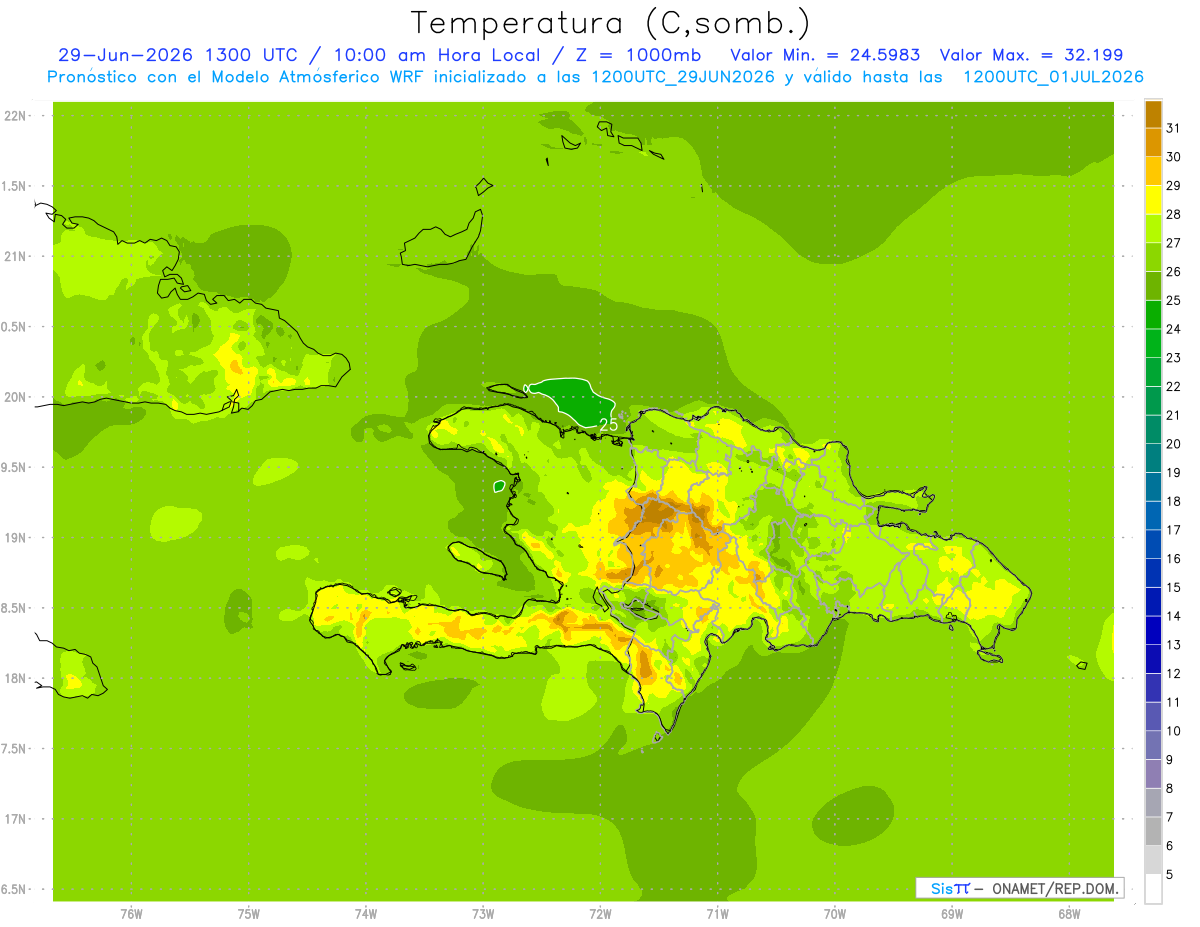Click the latitude label "19N"

[16, 538]
